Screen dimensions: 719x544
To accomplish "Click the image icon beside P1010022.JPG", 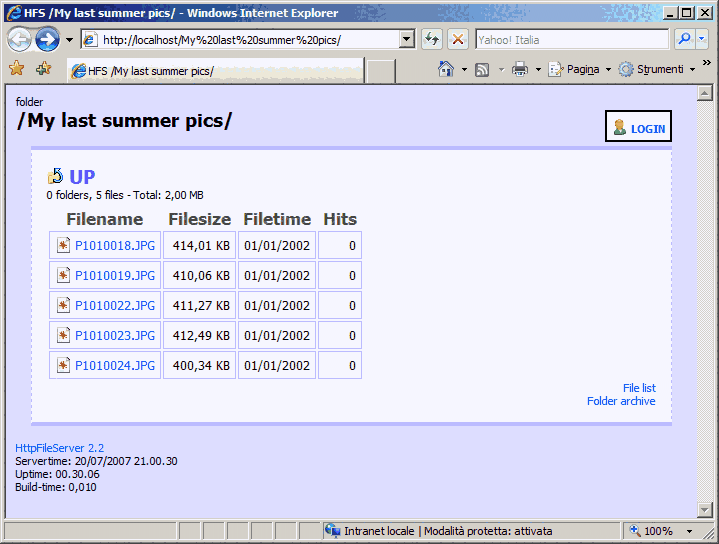I will point(63,305).
